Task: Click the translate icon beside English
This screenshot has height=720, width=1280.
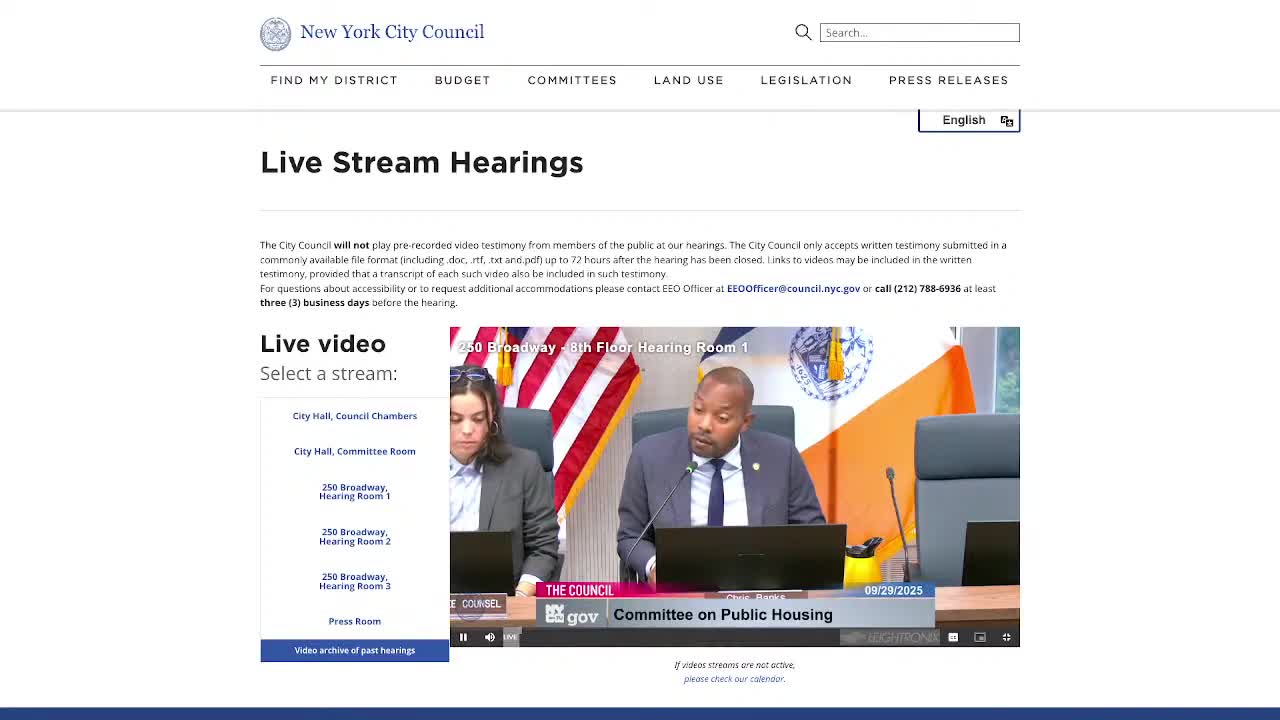Action: [x=1007, y=121]
